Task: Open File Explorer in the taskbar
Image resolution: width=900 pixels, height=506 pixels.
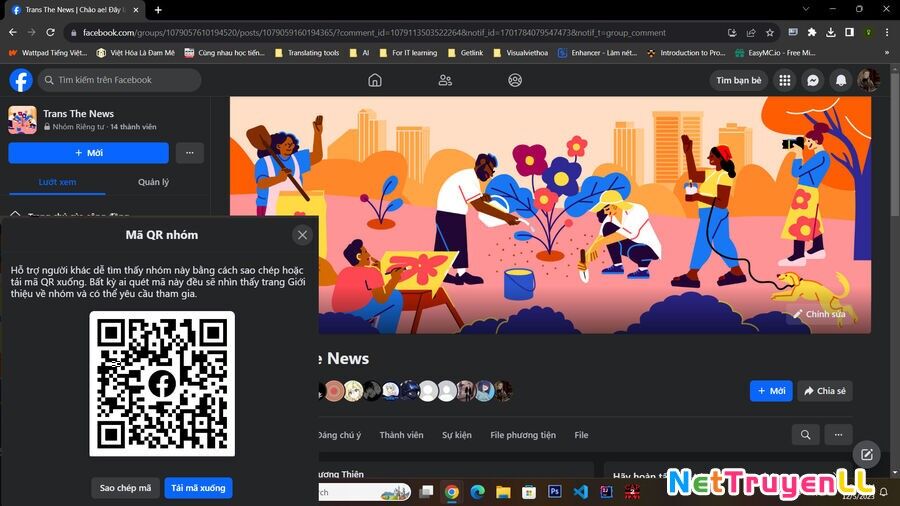Action: click(x=503, y=492)
